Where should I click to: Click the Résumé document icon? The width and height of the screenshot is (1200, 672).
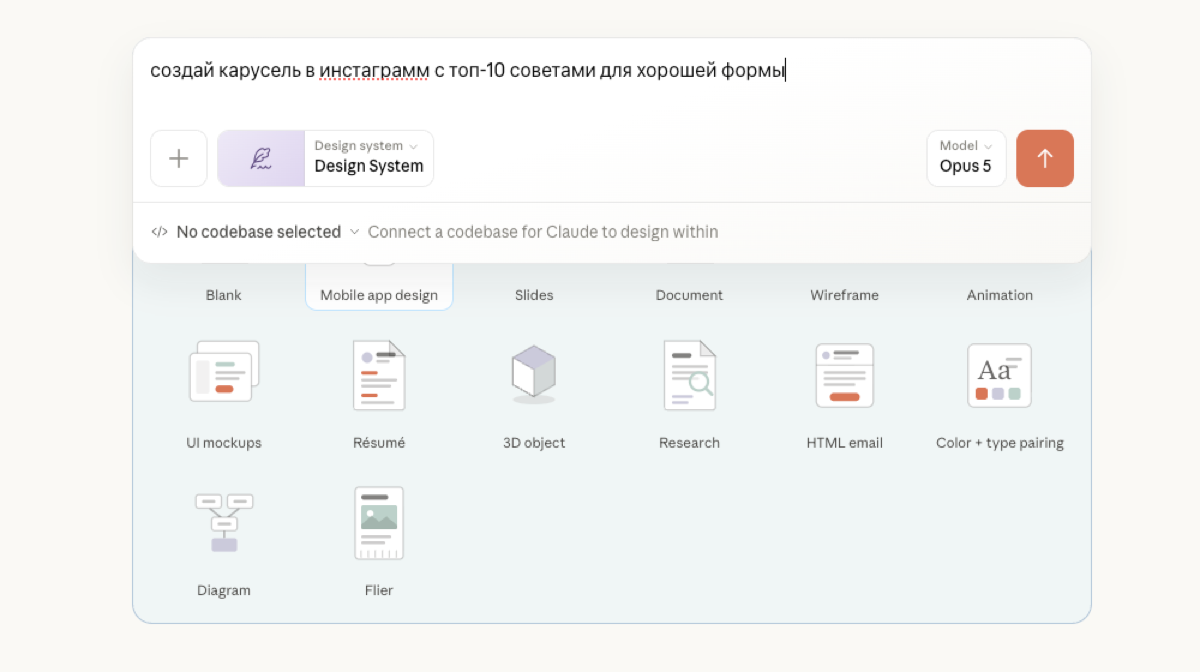tap(379, 375)
